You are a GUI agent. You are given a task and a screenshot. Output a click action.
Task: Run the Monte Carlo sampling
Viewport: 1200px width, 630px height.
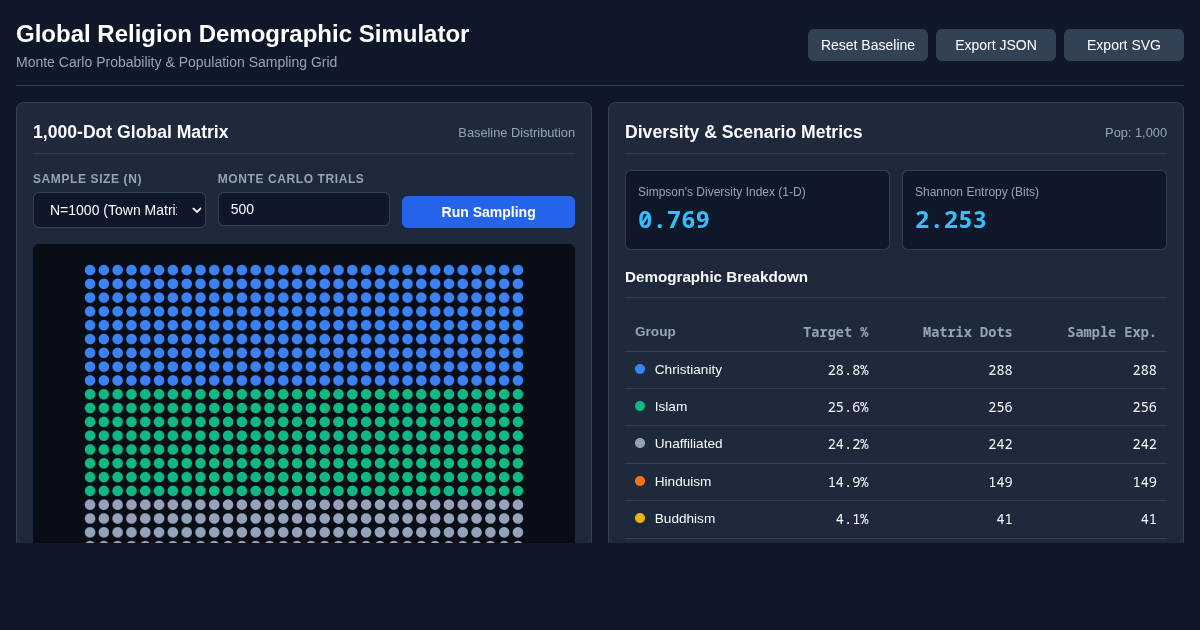click(x=488, y=212)
